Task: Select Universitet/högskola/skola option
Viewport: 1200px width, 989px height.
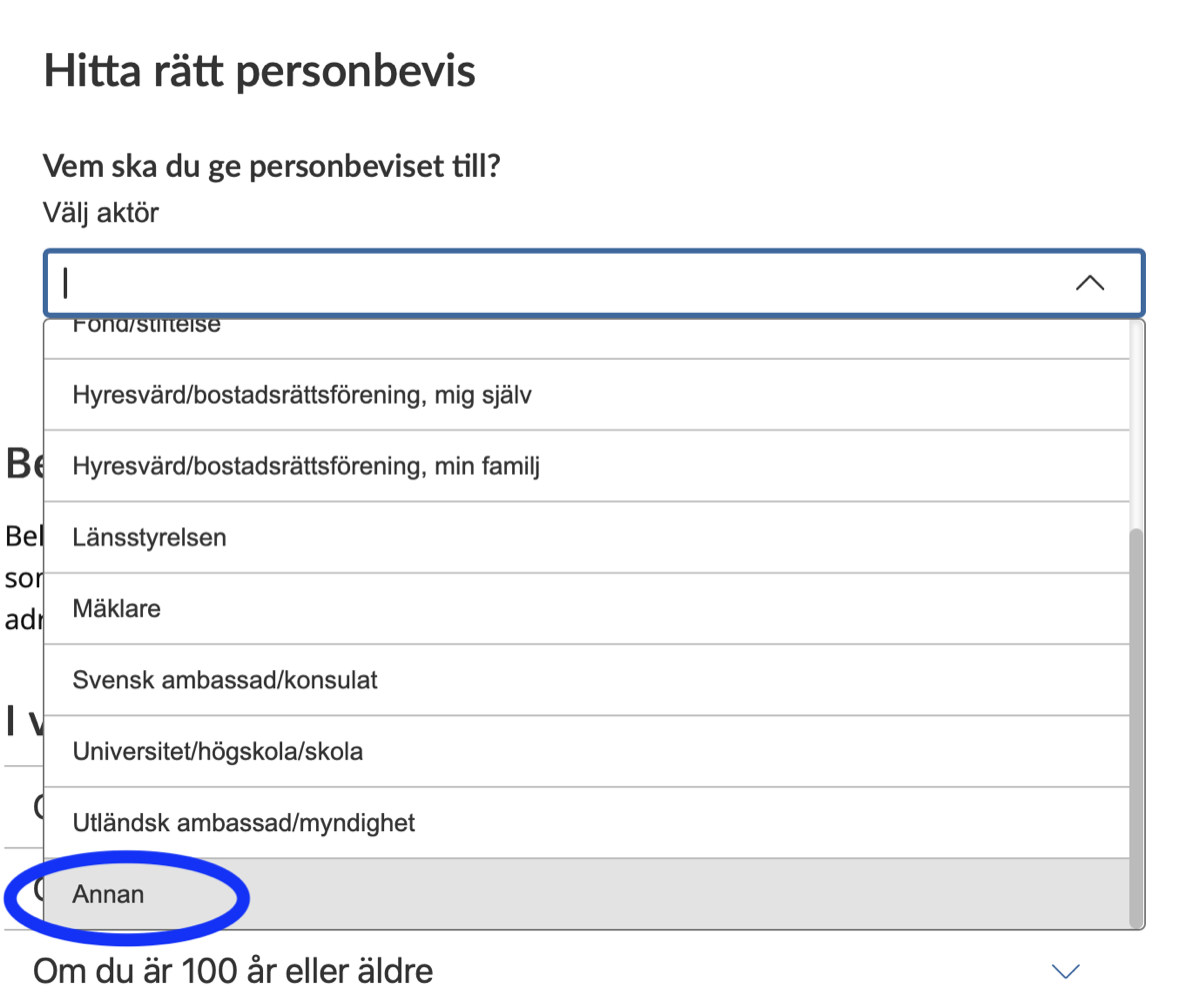Action: point(586,751)
